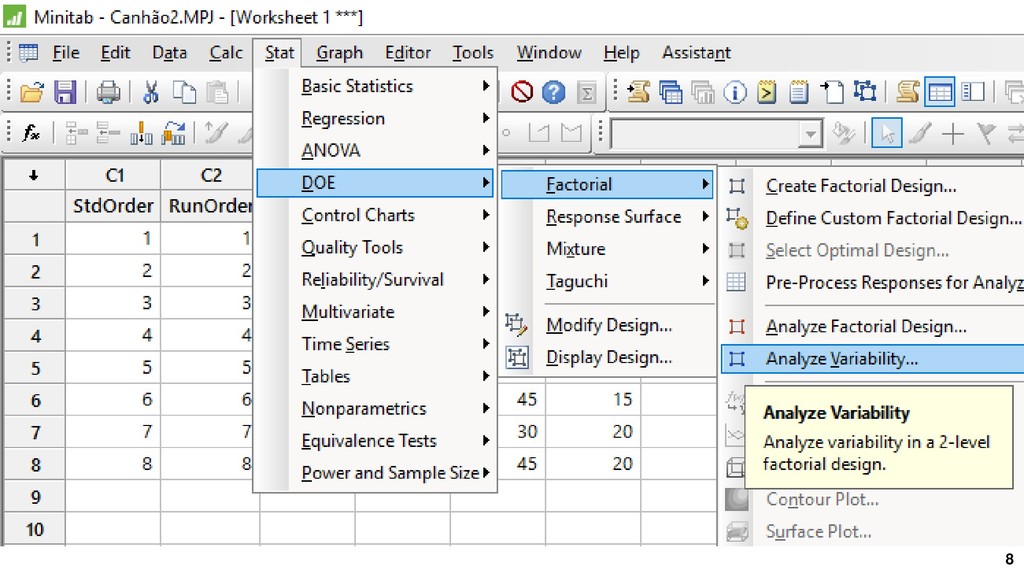Expand the Time Series submenu

(376, 344)
